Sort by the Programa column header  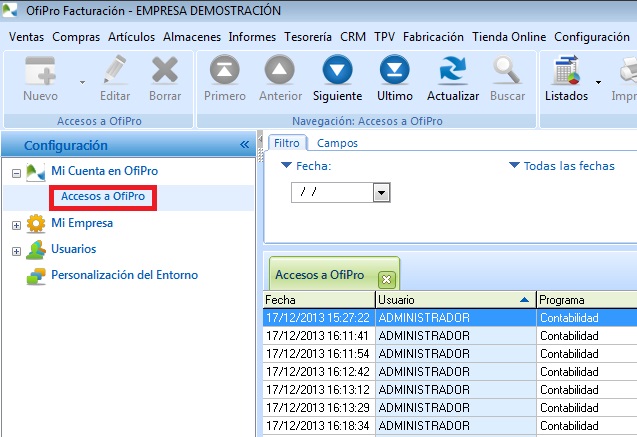587,300
